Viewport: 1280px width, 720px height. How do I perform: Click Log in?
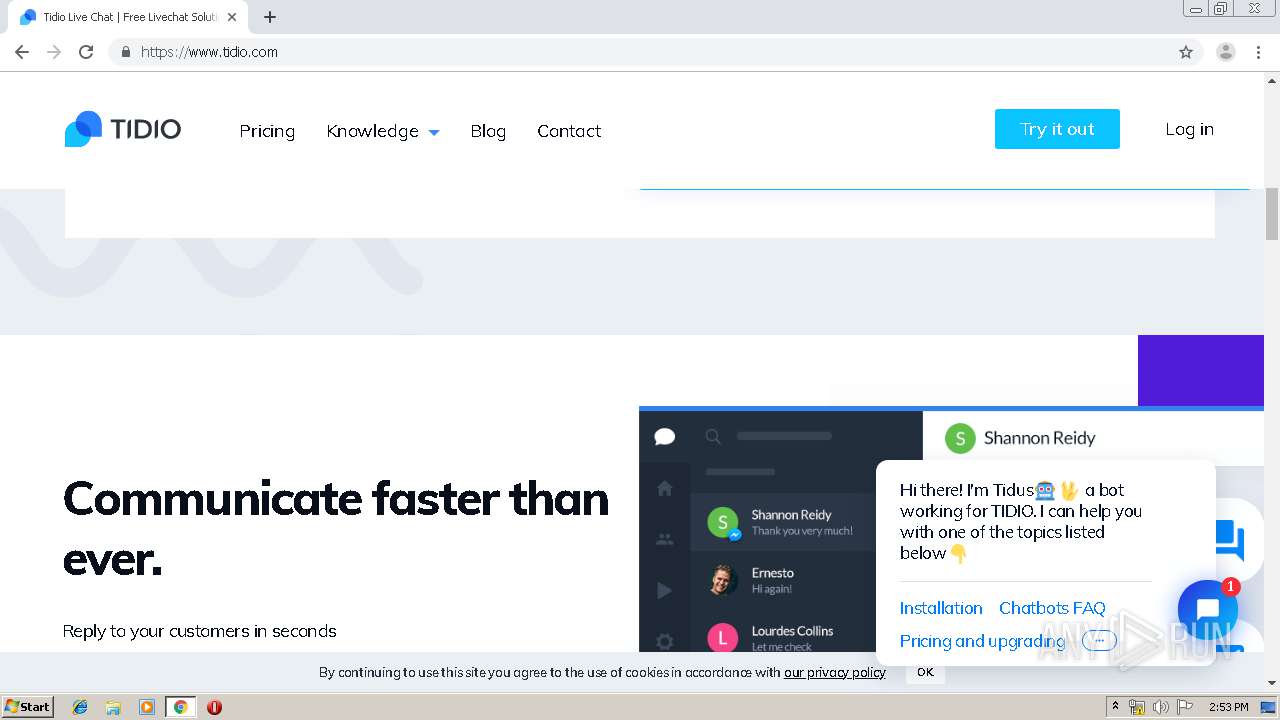pyautogui.click(x=1189, y=129)
